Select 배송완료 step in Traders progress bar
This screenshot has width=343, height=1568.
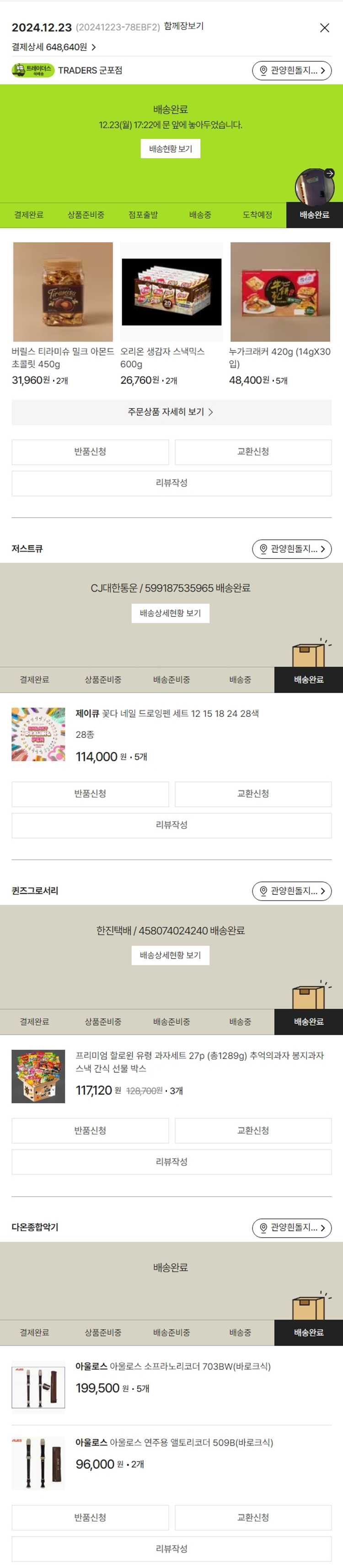pyautogui.click(x=314, y=215)
